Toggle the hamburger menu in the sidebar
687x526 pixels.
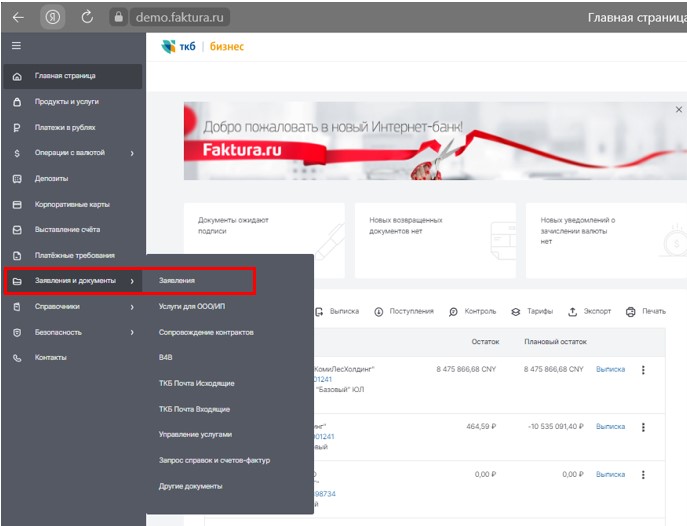pos(16,46)
